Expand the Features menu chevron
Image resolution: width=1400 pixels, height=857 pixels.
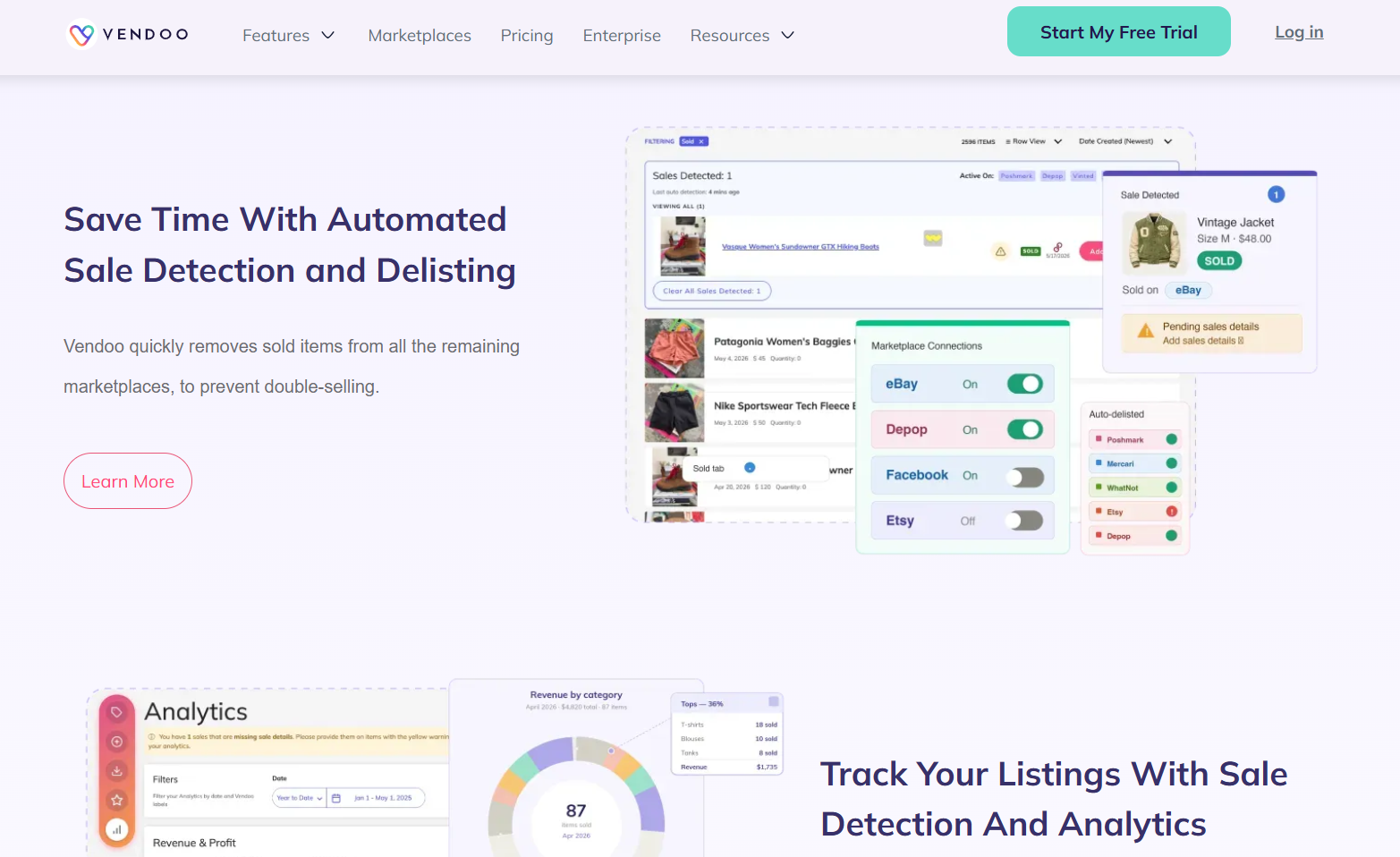(328, 35)
